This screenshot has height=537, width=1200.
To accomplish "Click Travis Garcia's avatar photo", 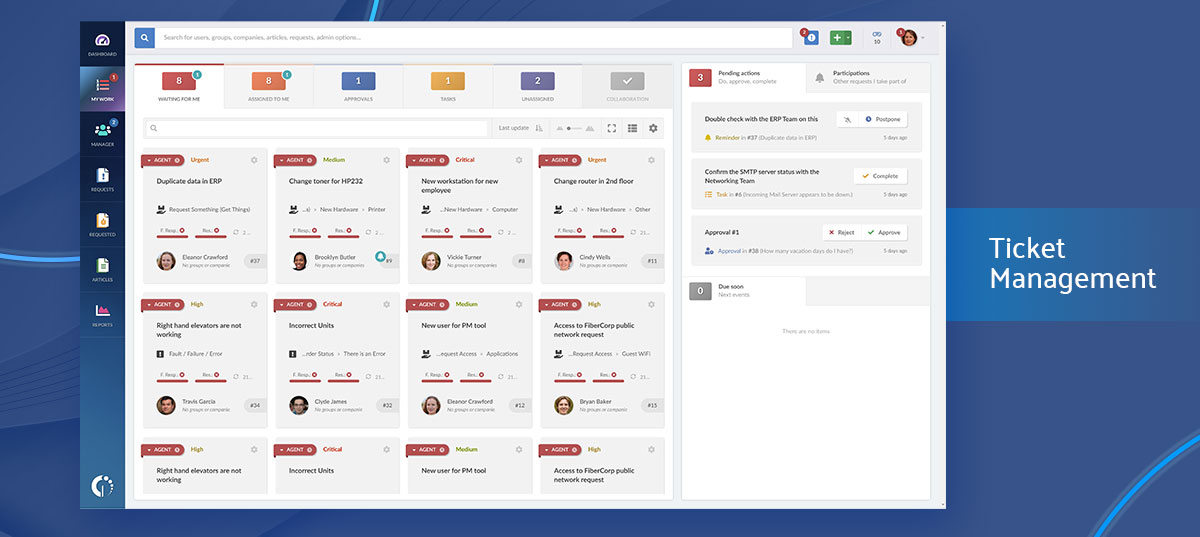I will (166, 405).
